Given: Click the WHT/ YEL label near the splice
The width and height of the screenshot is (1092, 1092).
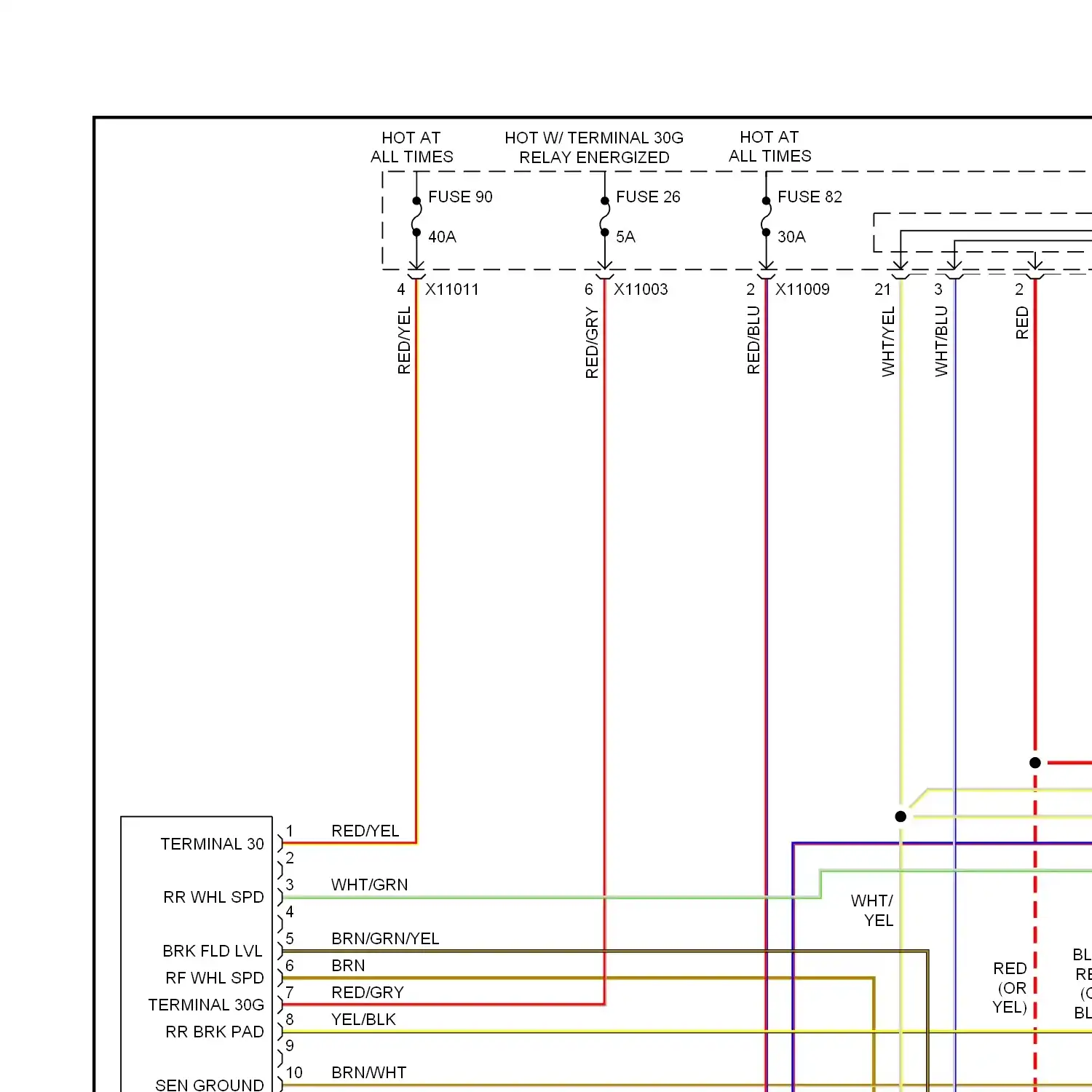Looking at the screenshot, I should (872, 911).
